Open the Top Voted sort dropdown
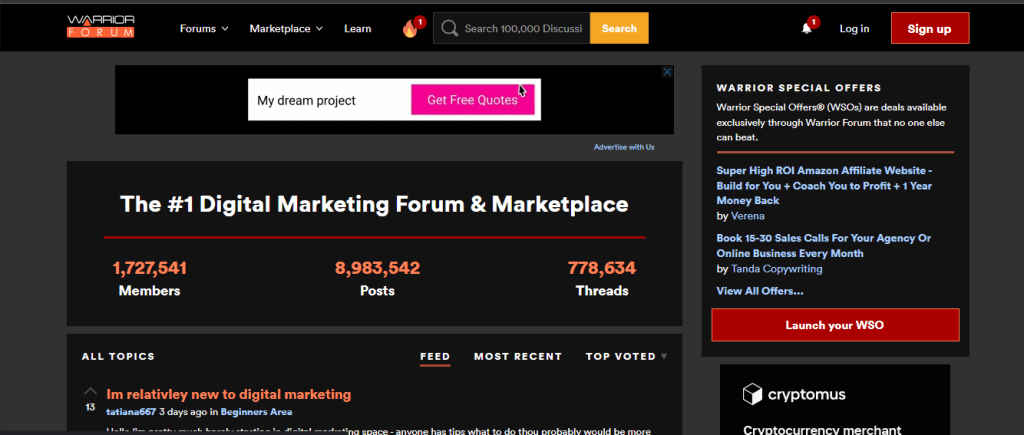Viewport: 1024px width, 435px height. click(626, 356)
